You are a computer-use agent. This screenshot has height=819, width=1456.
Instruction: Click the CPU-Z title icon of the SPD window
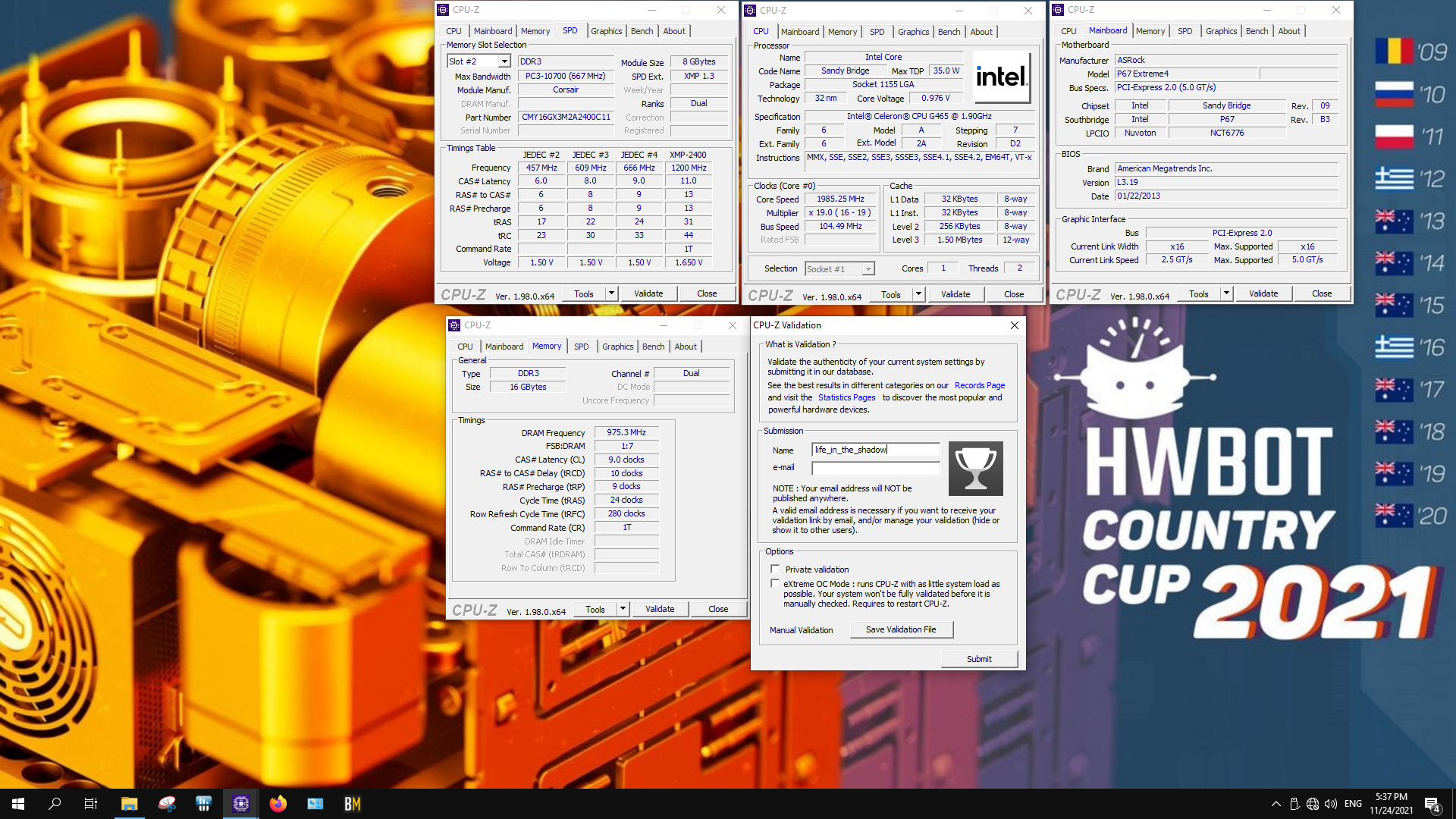[444, 10]
